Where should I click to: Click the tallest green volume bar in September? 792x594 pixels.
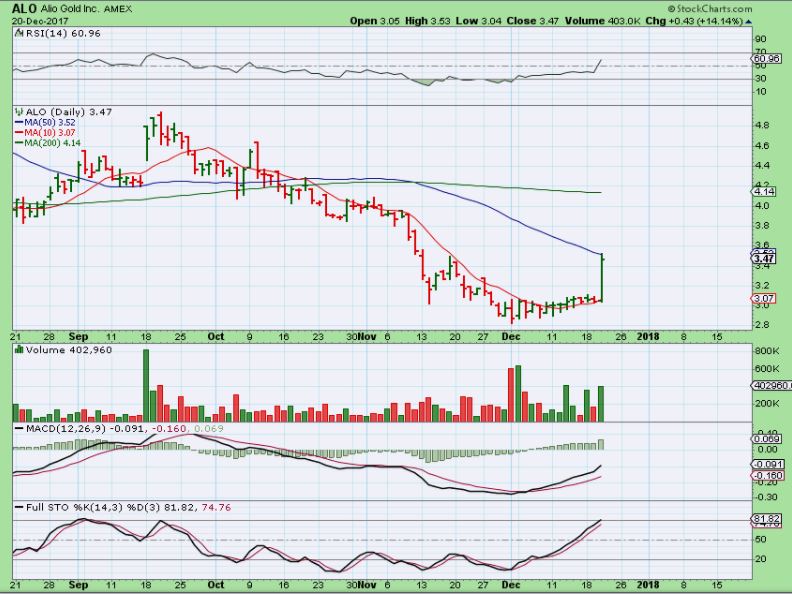(x=146, y=385)
